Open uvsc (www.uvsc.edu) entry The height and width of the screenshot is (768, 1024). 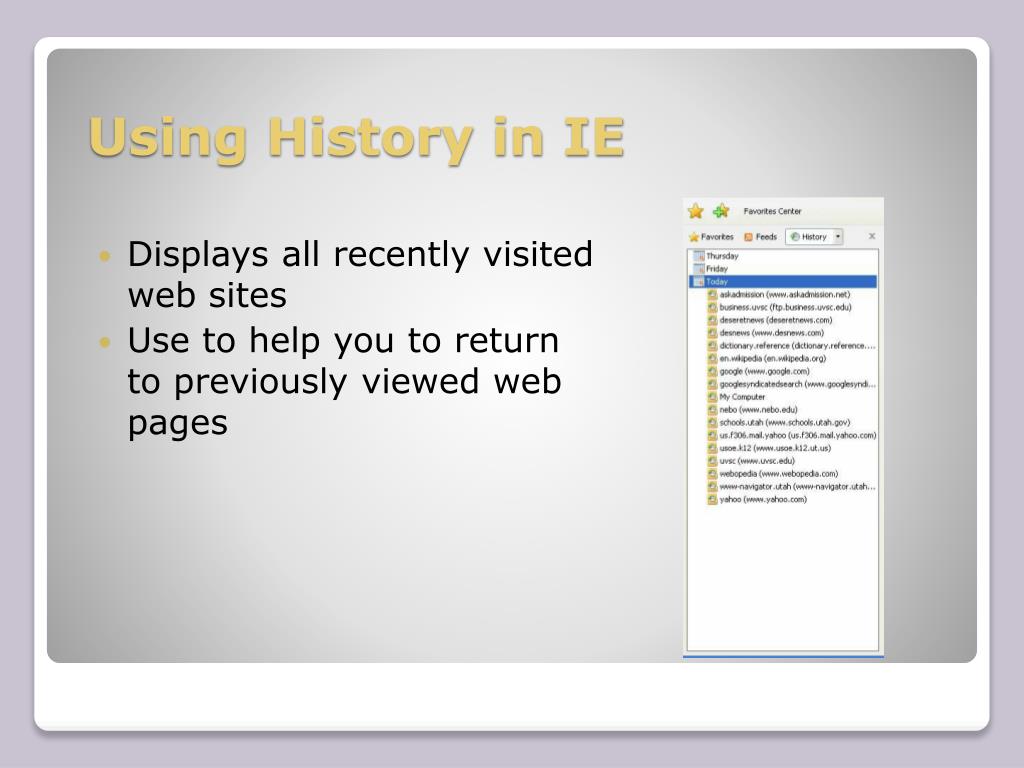752,460
